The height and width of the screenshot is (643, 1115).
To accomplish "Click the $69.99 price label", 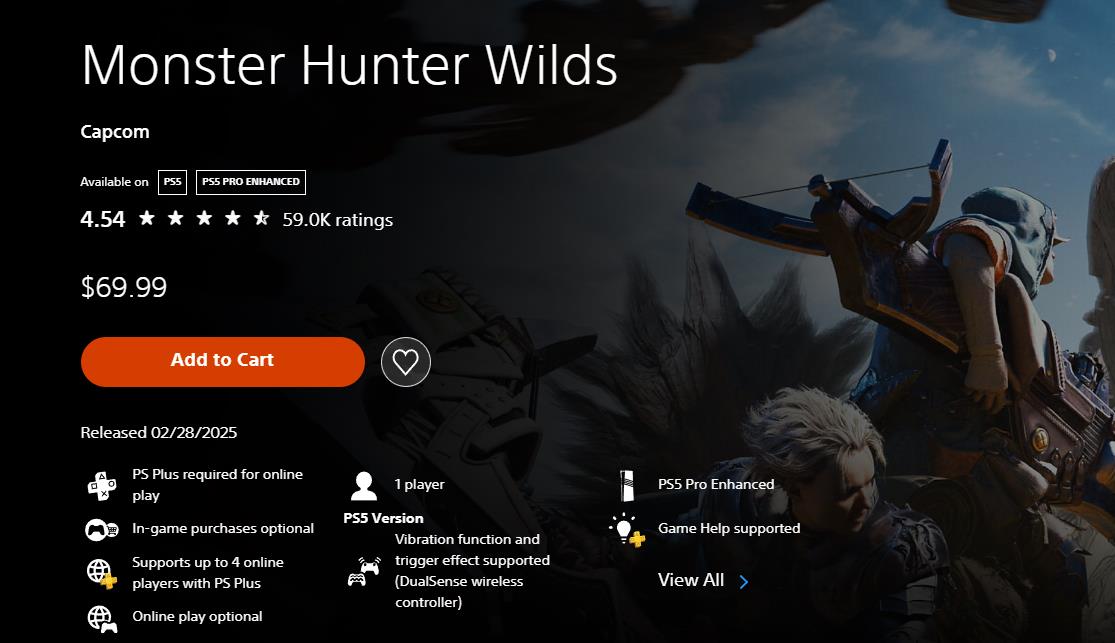I will (x=124, y=287).
